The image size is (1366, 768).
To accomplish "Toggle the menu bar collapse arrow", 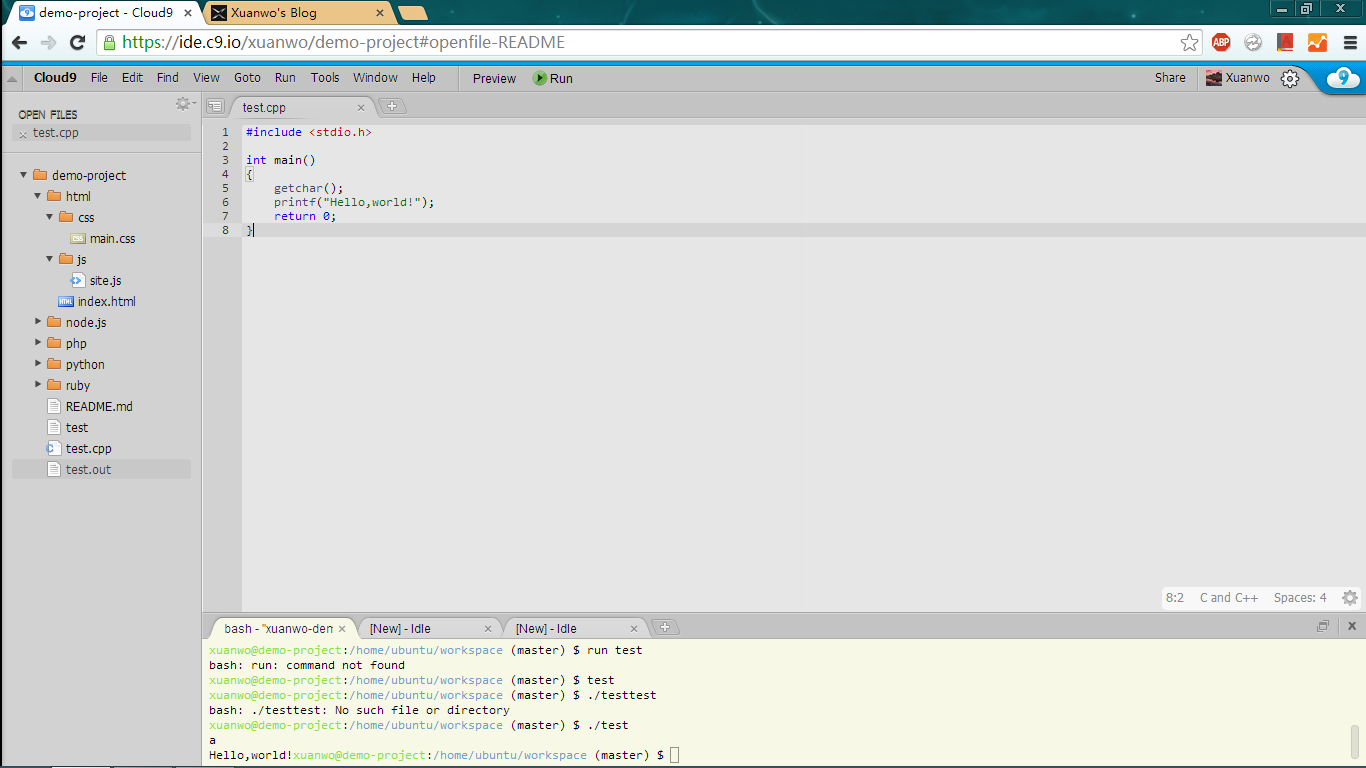I will (x=11, y=78).
